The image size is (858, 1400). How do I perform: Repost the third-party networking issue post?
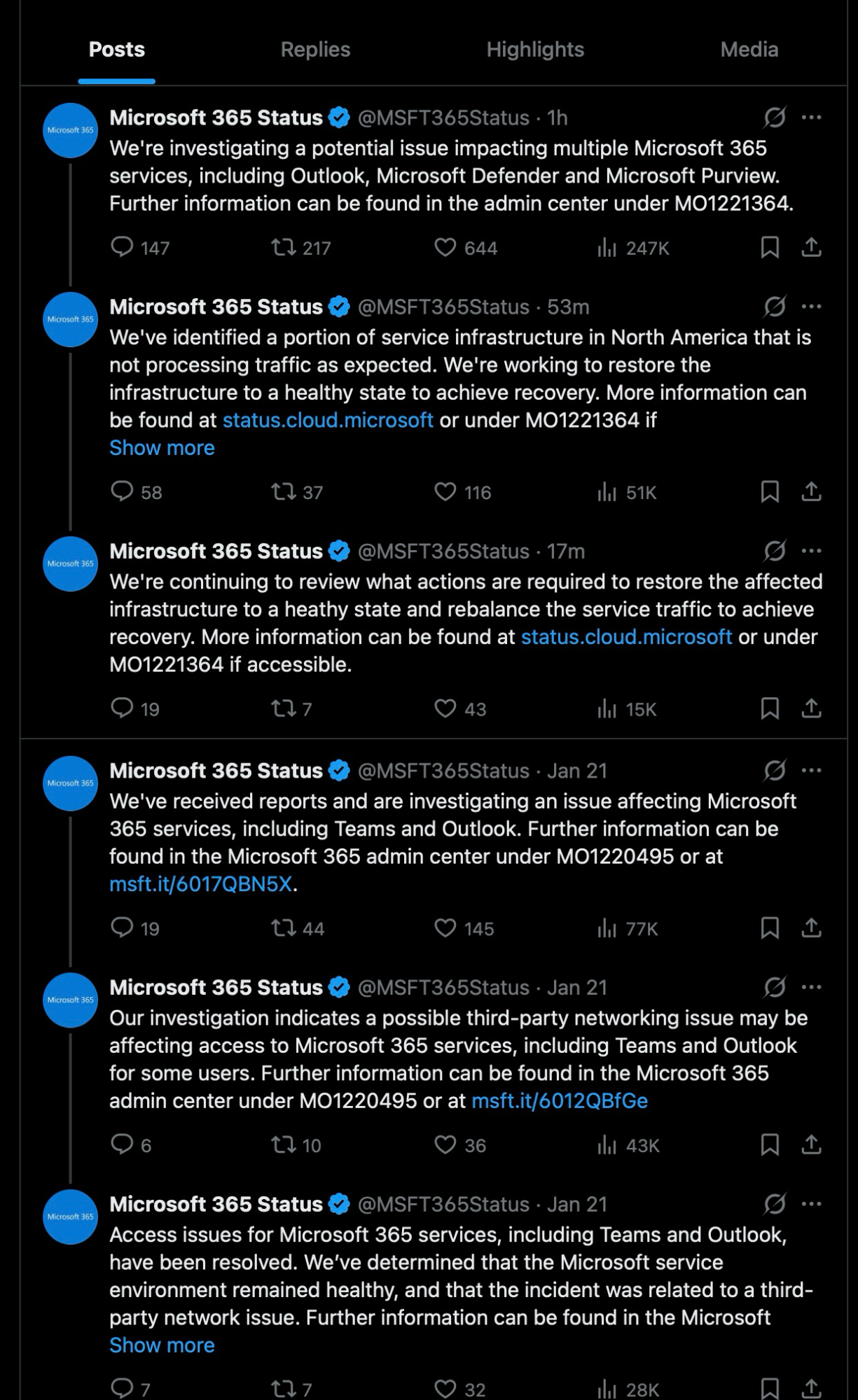[x=284, y=1144]
